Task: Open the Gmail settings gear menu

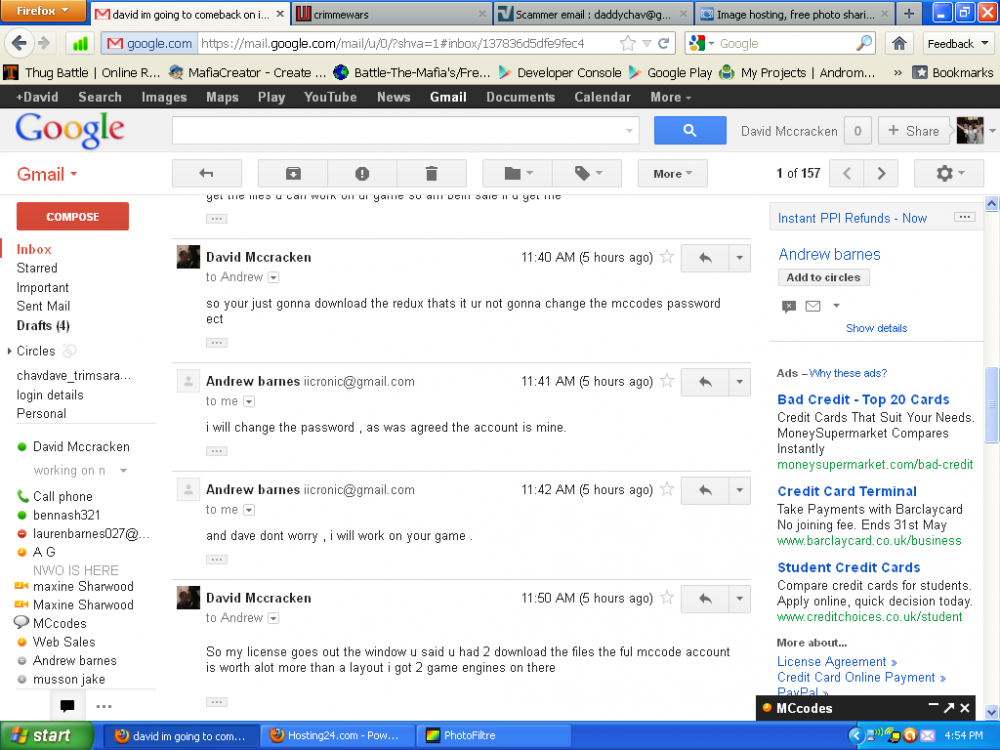Action: pyautogui.click(x=948, y=173)
